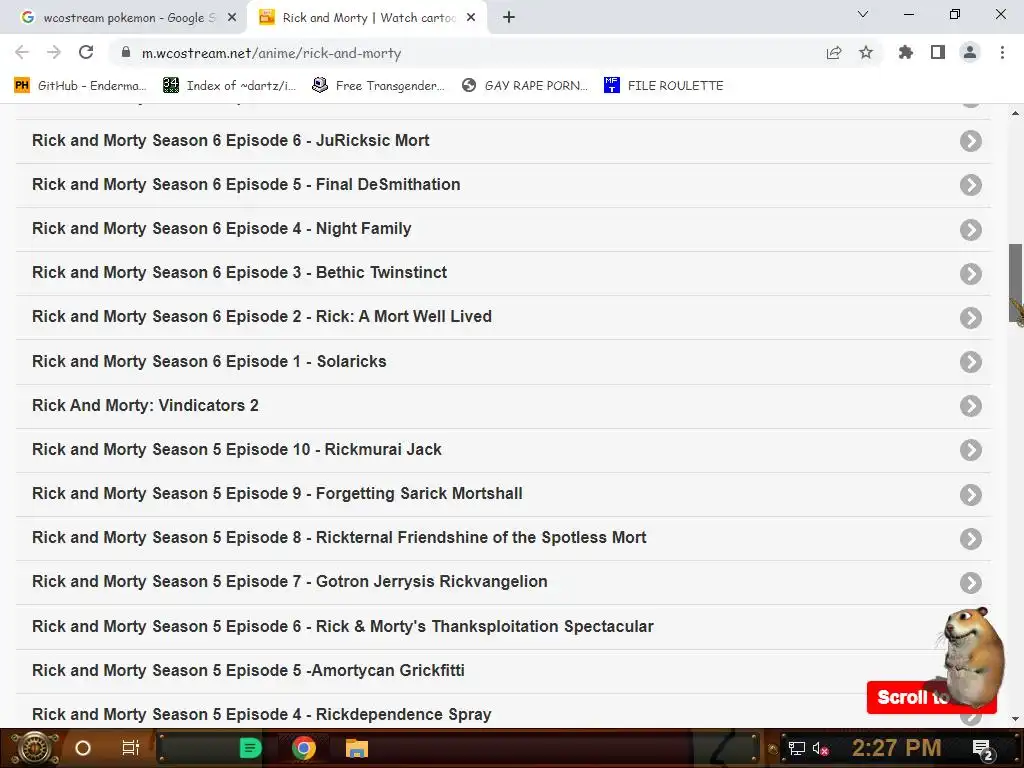Open network icon in system tray
The width and height of the screenshot is (1024, 768).
click(x=797, y=748)
